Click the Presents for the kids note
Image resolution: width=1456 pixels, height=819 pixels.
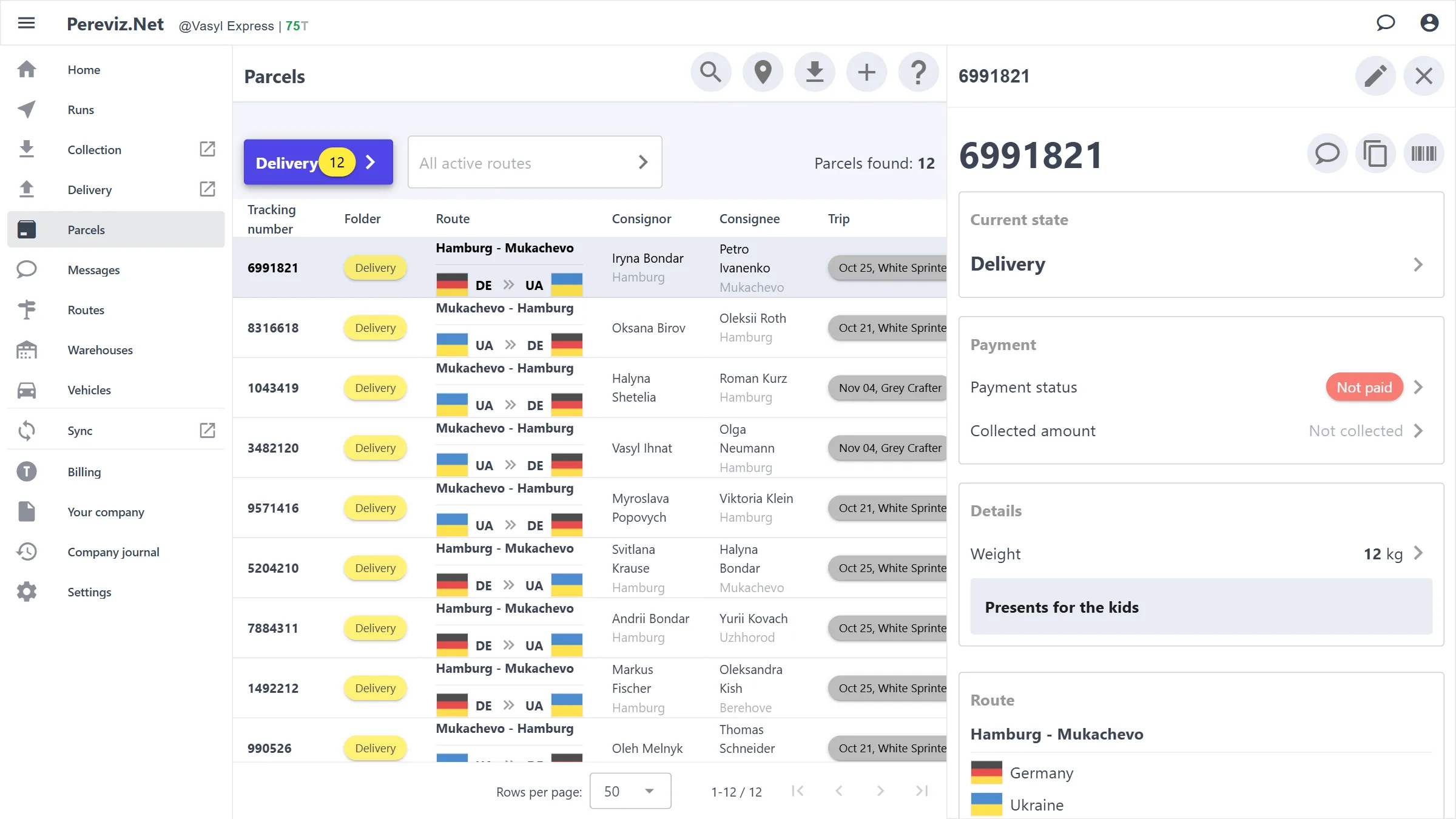coord(1201,607)
